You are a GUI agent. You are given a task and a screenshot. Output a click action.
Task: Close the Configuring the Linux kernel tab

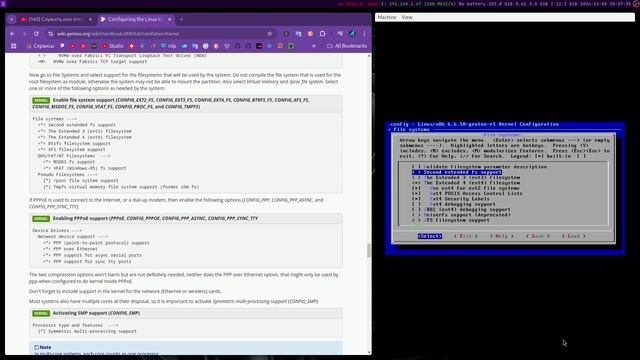coord(170,19)
